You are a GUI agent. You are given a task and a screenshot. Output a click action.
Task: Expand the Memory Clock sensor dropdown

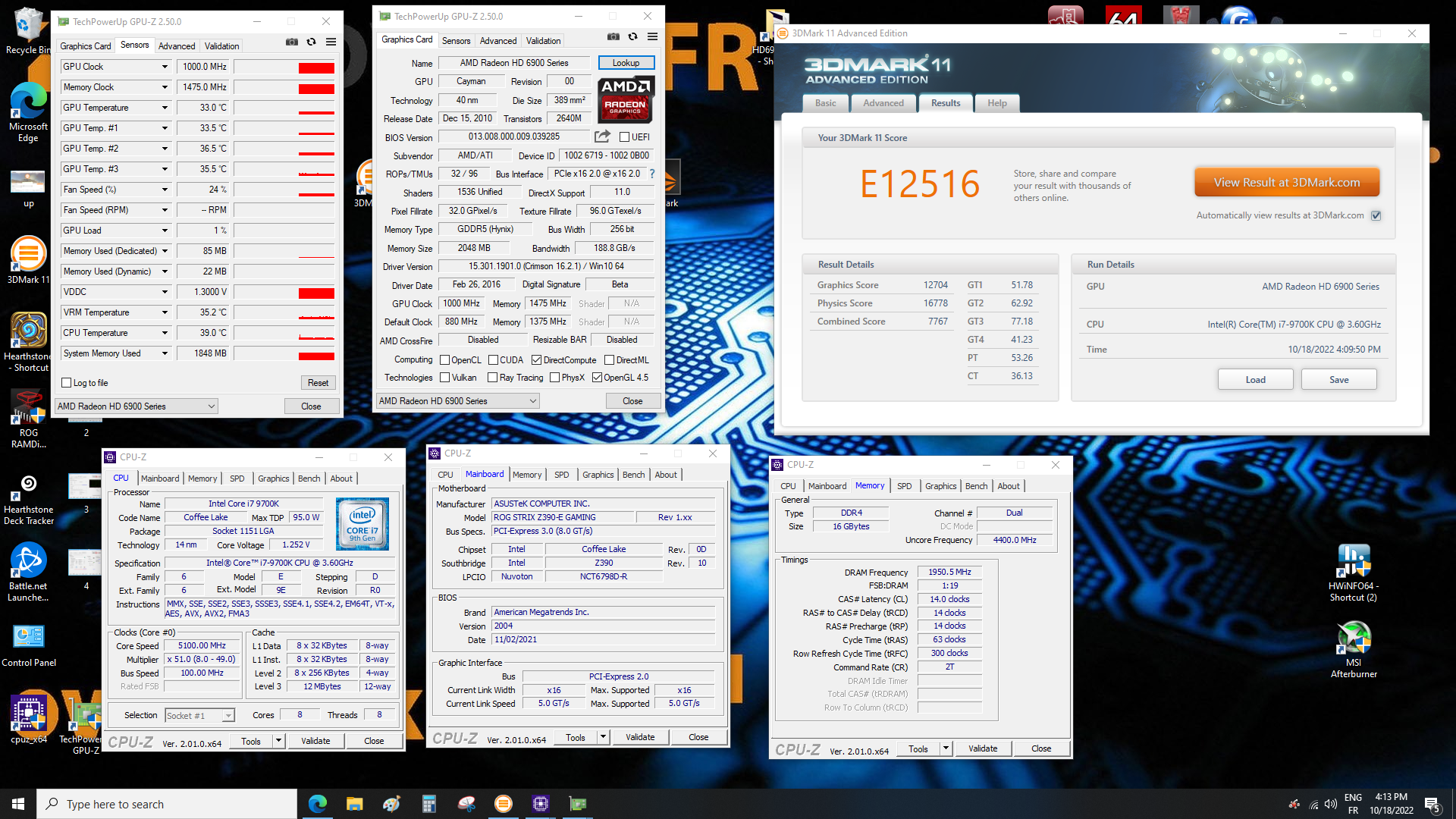(165, 87)
